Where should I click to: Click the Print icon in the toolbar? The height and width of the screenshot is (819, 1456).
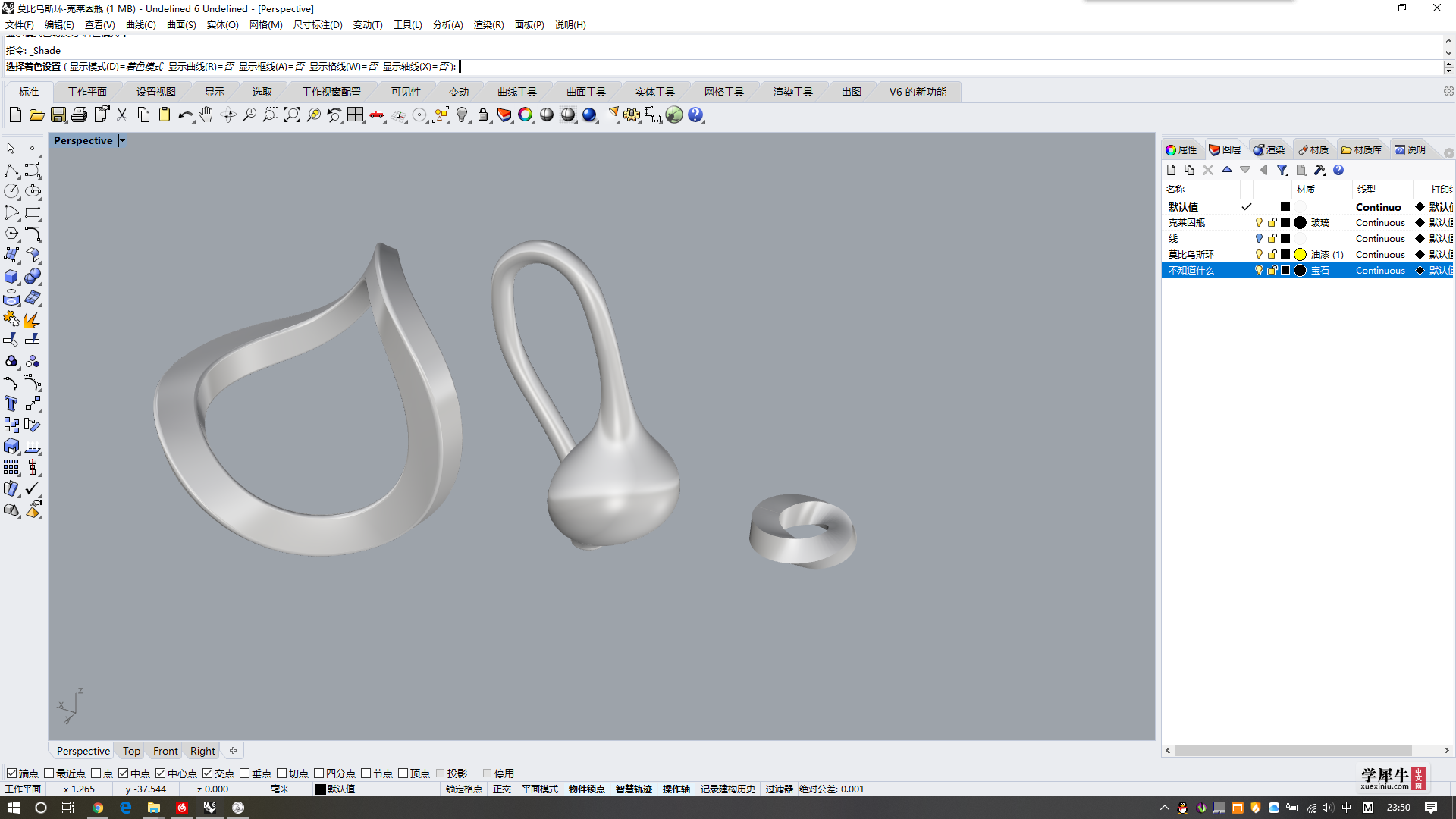[79, 115]
